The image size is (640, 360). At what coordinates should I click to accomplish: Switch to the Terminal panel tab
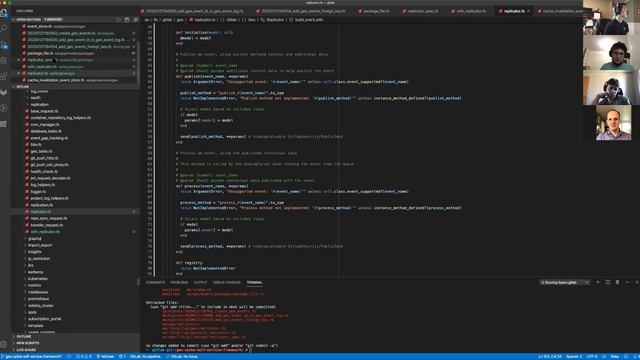254,282
